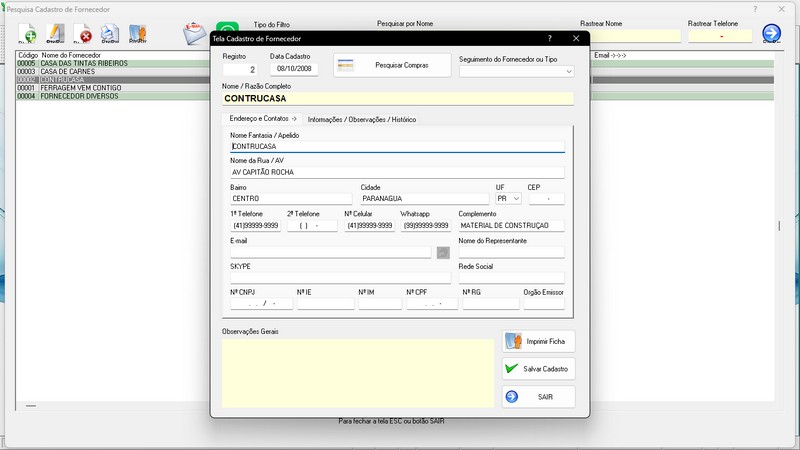Close the Pesquisa Cadastro de Fornecedor window

[x=781, y=9]
